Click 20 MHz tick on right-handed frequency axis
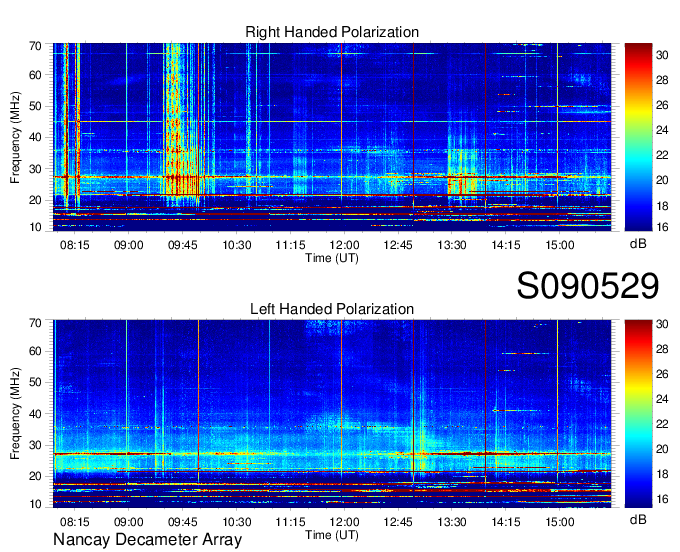Image resolution: width=680 pixels, height=552 pixels. [x=35, y=200]
